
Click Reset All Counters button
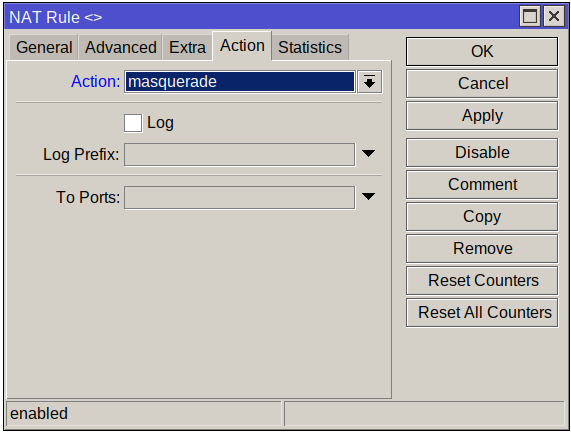[x=482, y=312]
